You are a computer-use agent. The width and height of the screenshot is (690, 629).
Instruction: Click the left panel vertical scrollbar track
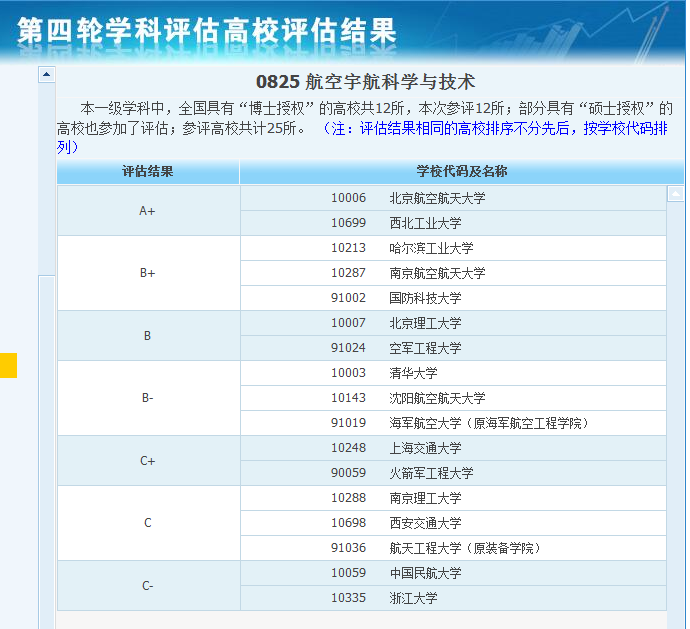46,400
